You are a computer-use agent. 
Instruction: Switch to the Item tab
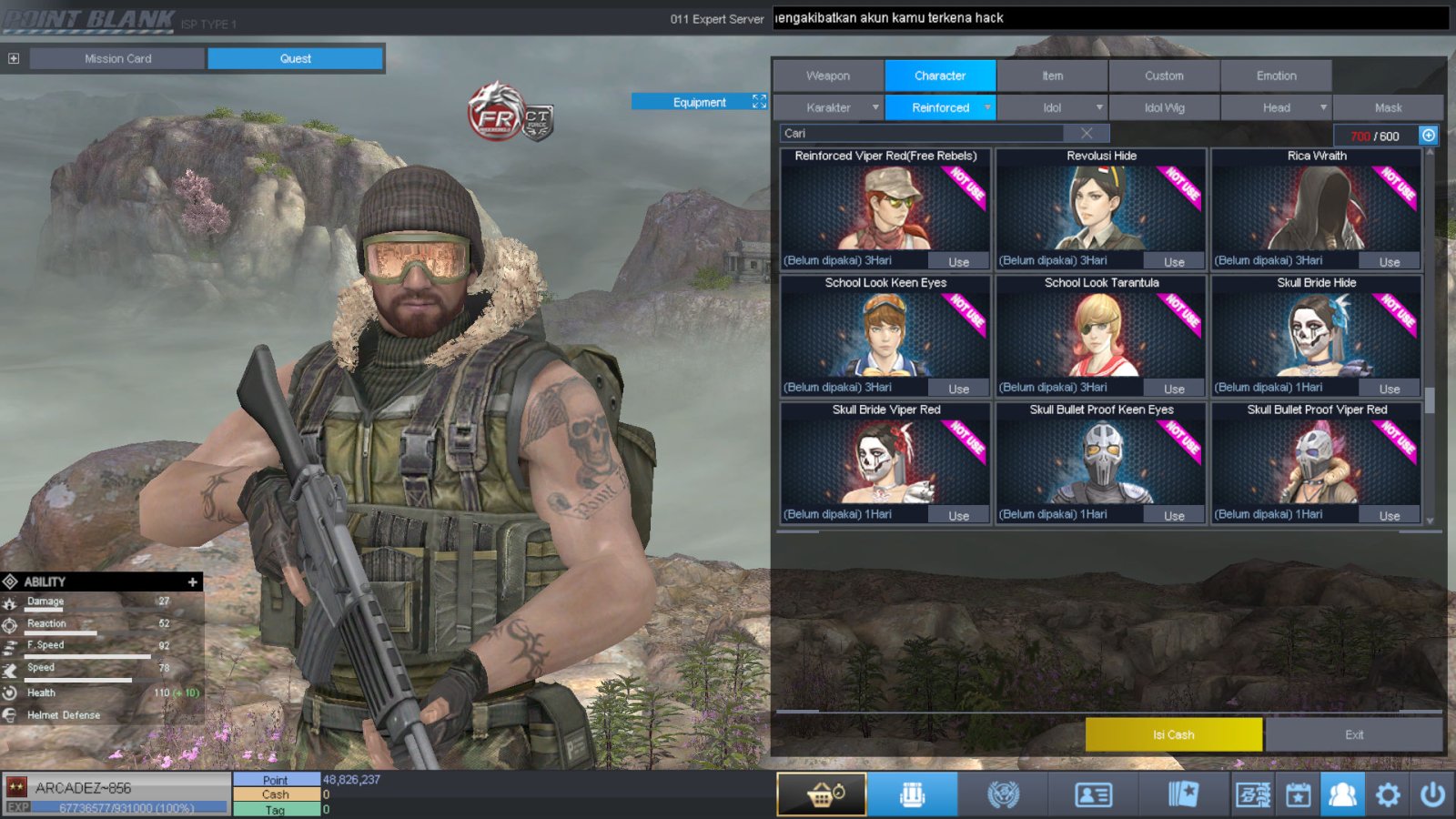[1053, 76]
